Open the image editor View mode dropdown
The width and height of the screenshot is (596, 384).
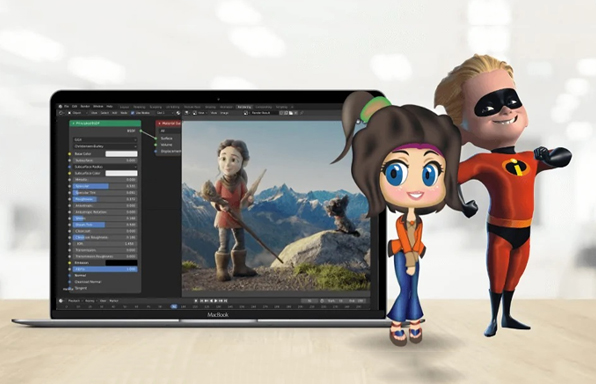coord(200,113)
